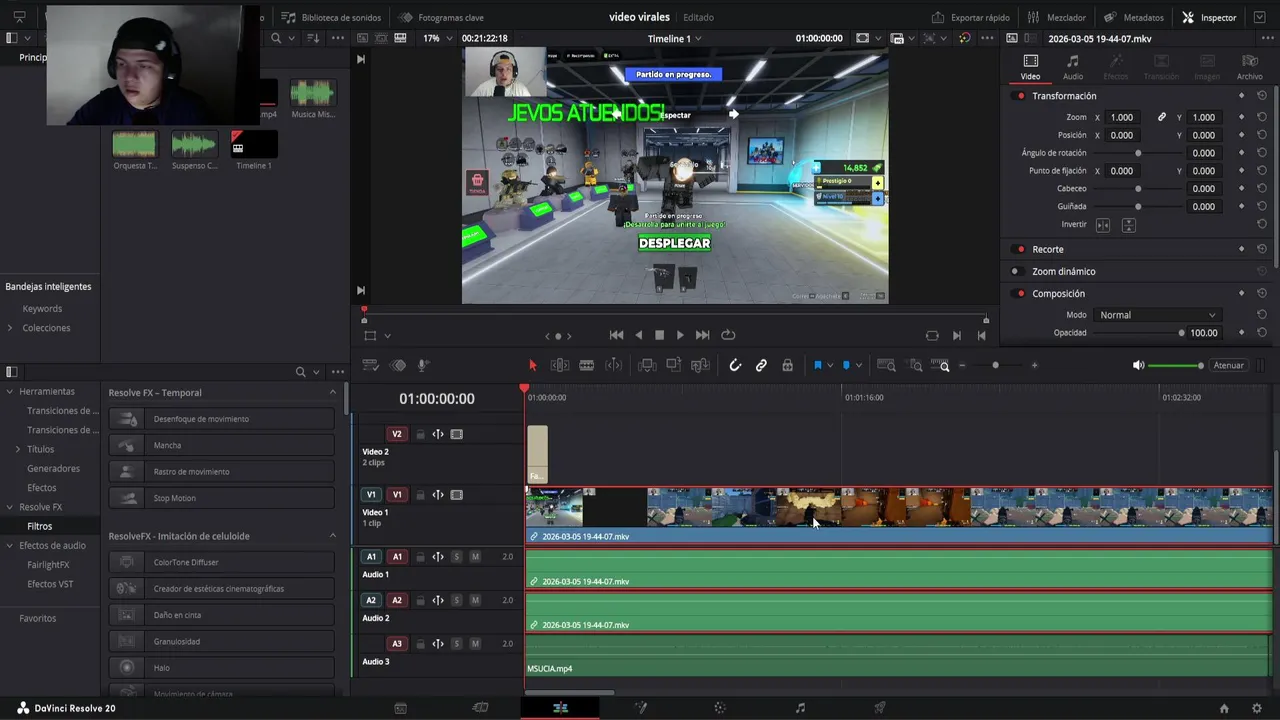
Task: Jump to the last frame
Action: 702,335
